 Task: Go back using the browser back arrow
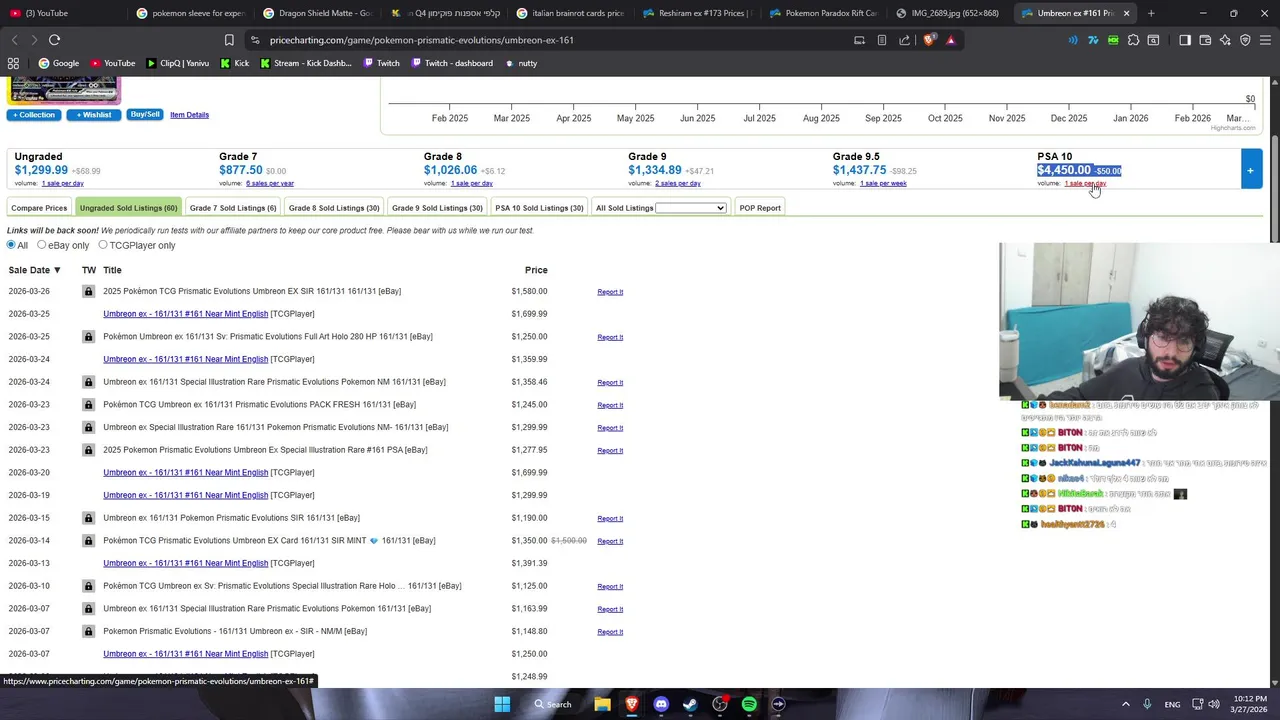pos(14,40)
